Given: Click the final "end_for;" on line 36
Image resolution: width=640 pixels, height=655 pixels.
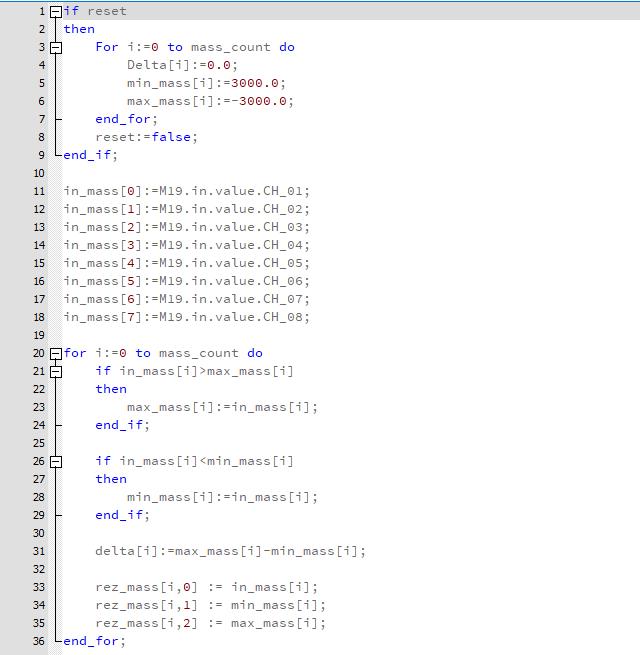Looking at the screenshot, I should 94,641.
